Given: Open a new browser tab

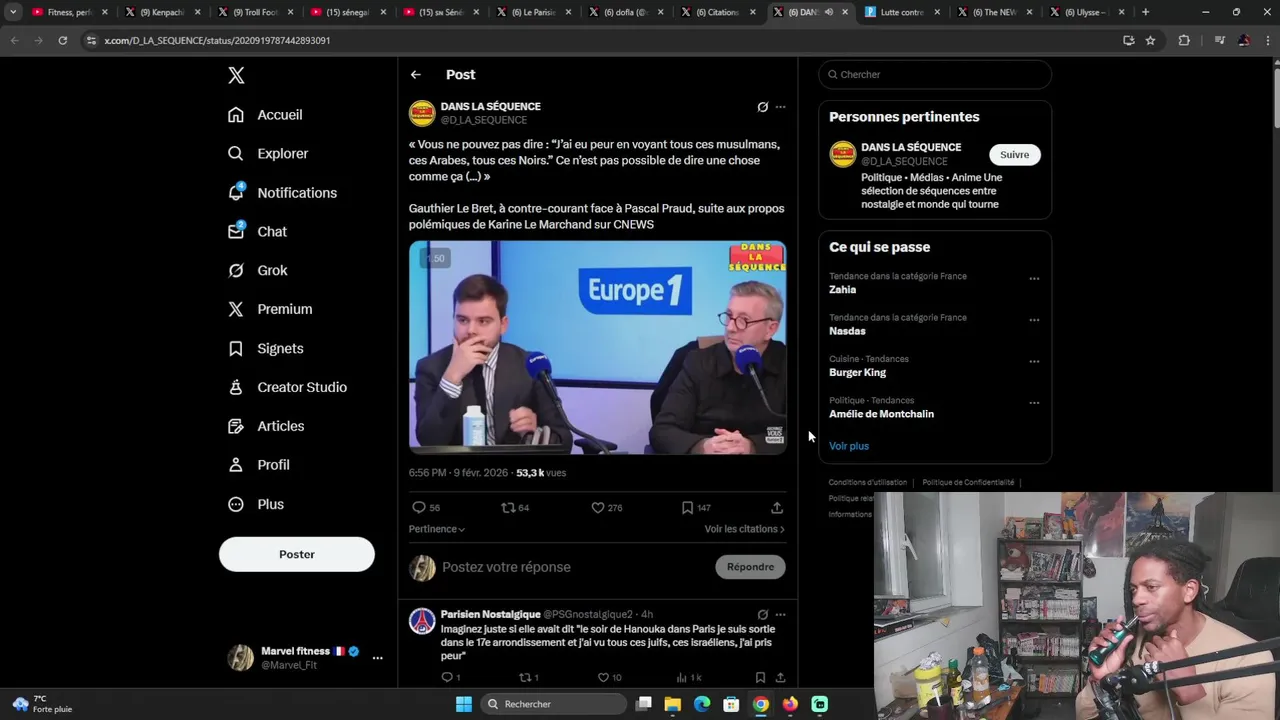Looking at the screenshot, I should [x=1145, y=12].
